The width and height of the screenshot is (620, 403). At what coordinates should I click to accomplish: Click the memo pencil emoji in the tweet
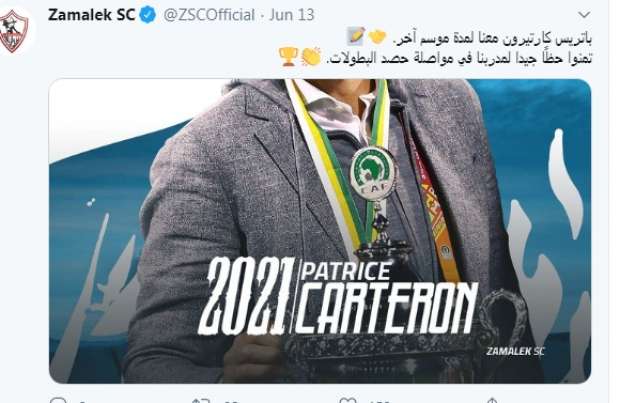coord(355,36)
